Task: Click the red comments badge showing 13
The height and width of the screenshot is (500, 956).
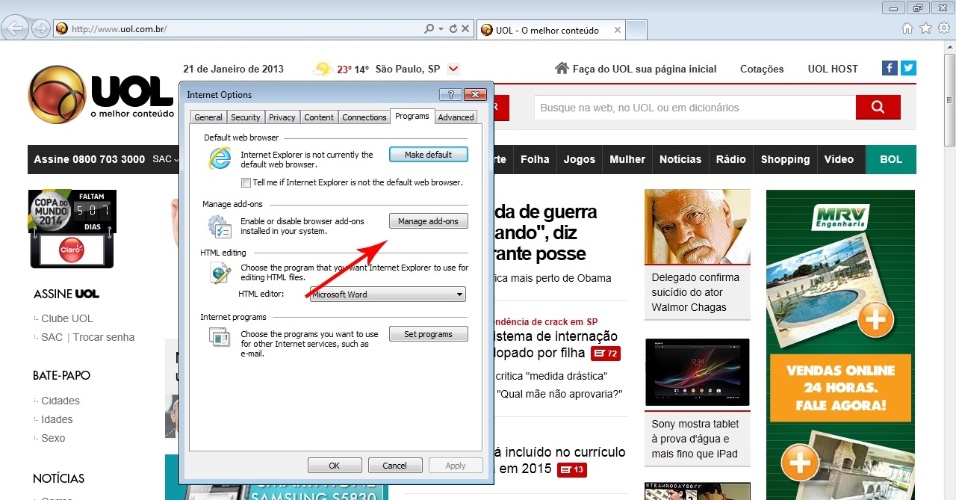Action: [572, 470]
